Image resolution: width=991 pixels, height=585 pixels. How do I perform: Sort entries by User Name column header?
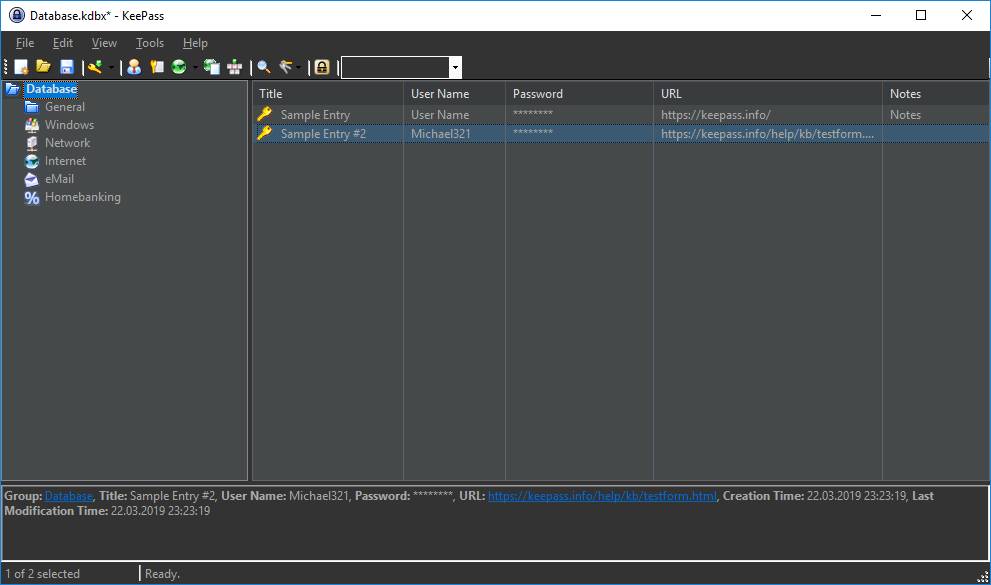[x=454, y=93]
